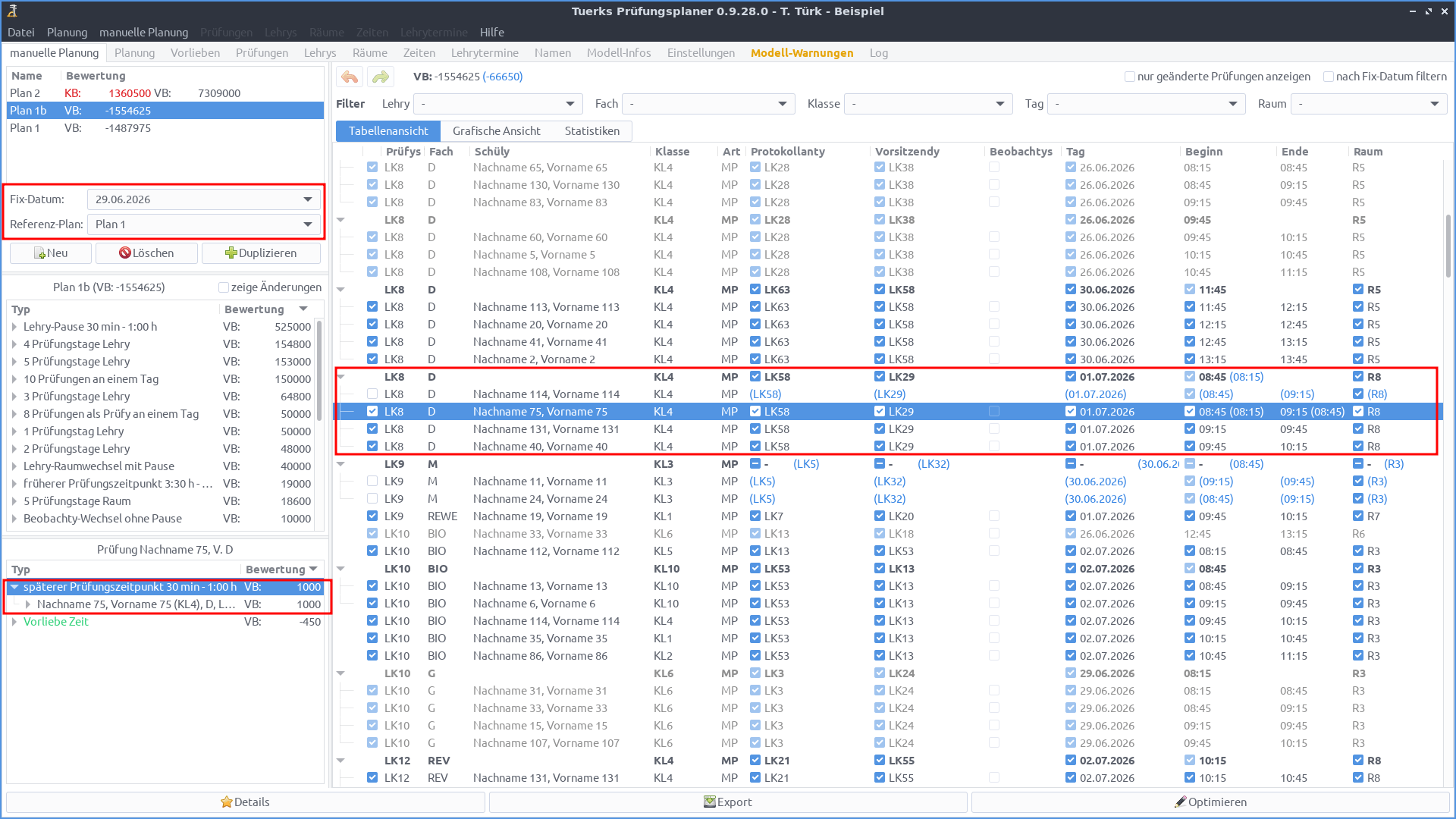Click the Neu plus icon

pyautogui.click(x=41, y=253)
